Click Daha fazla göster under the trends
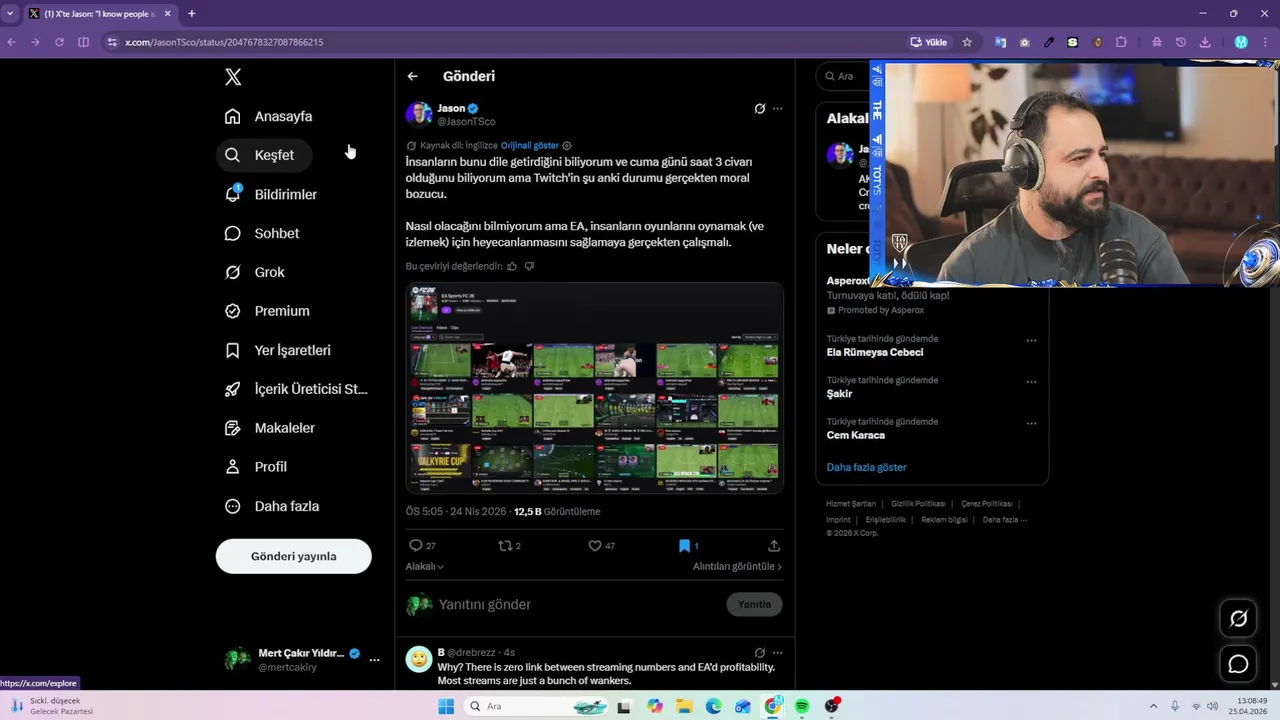This screenshot has height=720, width=1280. point(866,467)
